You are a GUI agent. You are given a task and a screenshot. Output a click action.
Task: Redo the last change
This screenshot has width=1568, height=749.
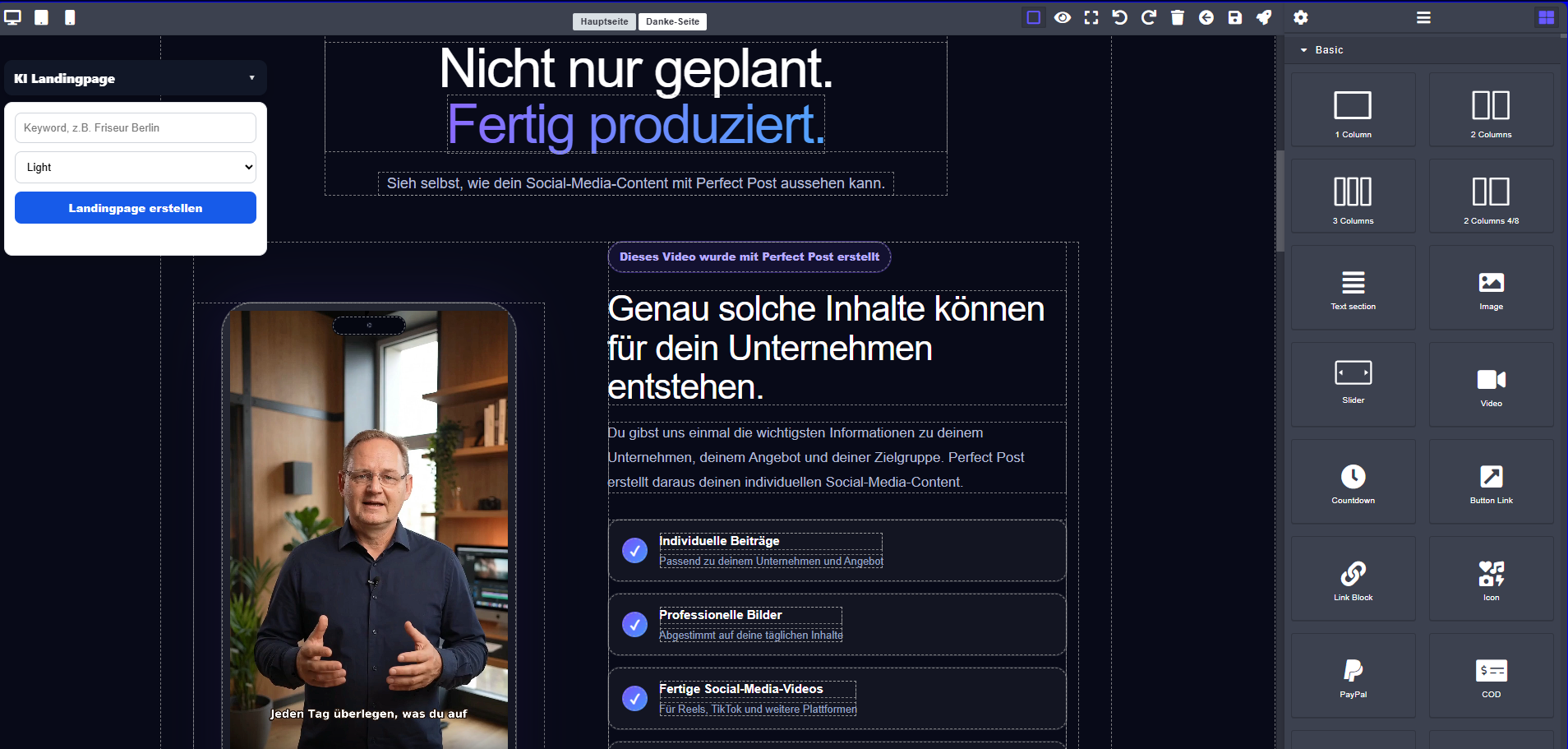tap(1149, 17)
